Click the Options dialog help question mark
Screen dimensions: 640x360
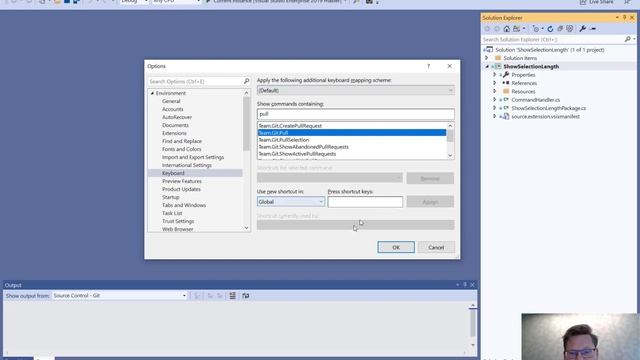pyautogui.click(x=429, y=66)
